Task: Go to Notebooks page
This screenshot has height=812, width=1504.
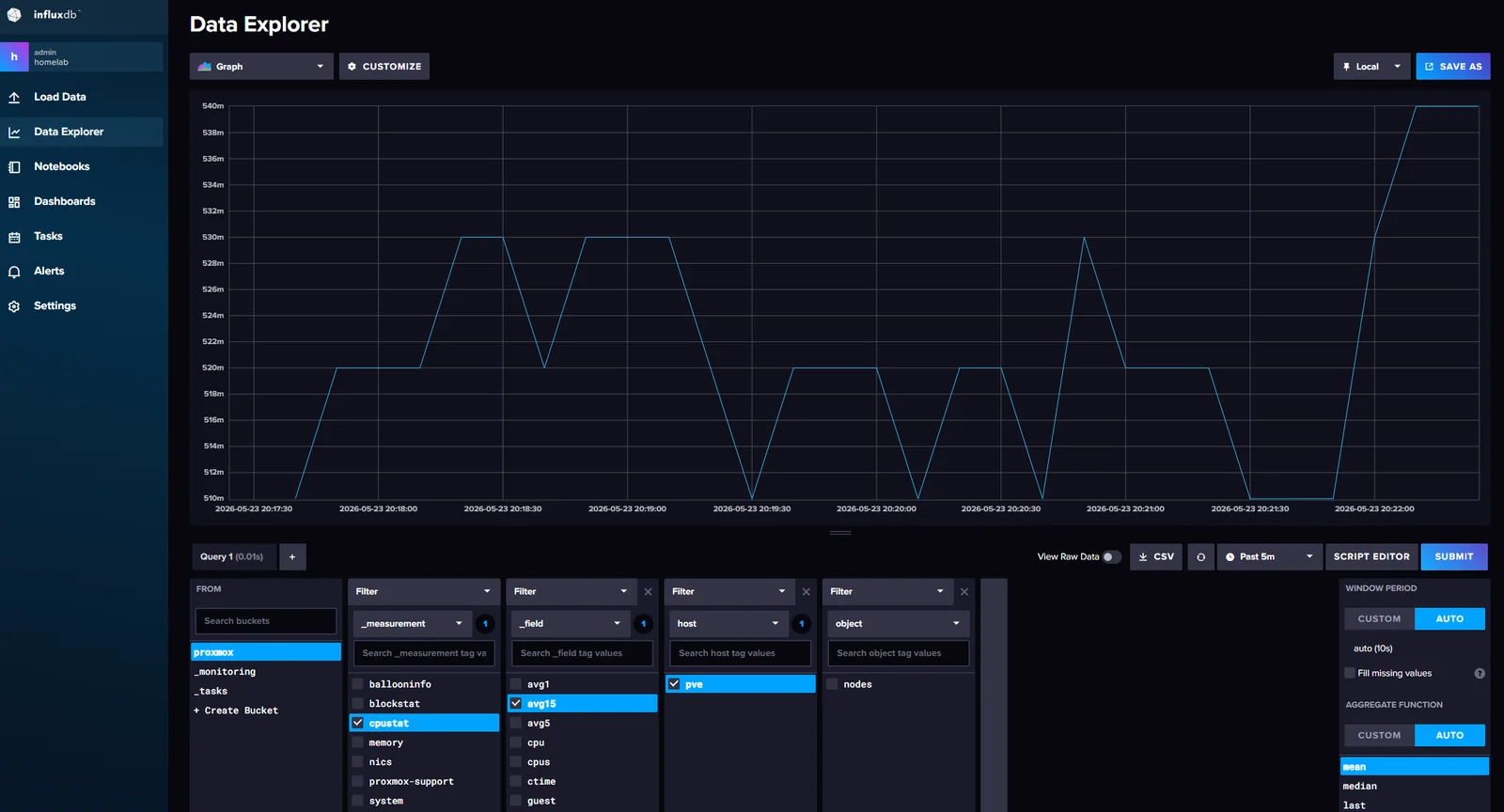Action: tap(62, 166)
